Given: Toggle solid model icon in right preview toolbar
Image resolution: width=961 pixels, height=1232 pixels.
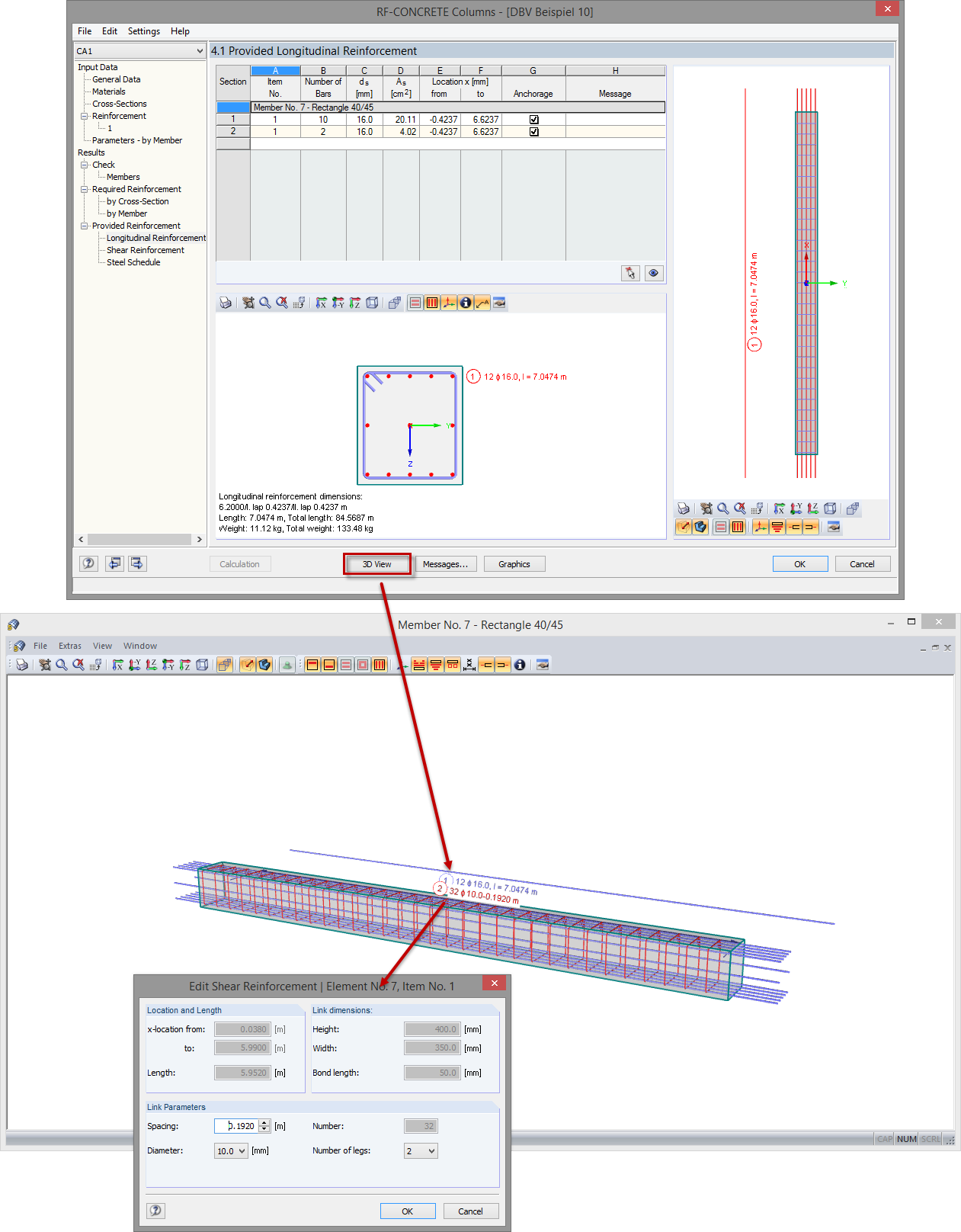Looking at the screenshot, I should [x=700, y=527].
